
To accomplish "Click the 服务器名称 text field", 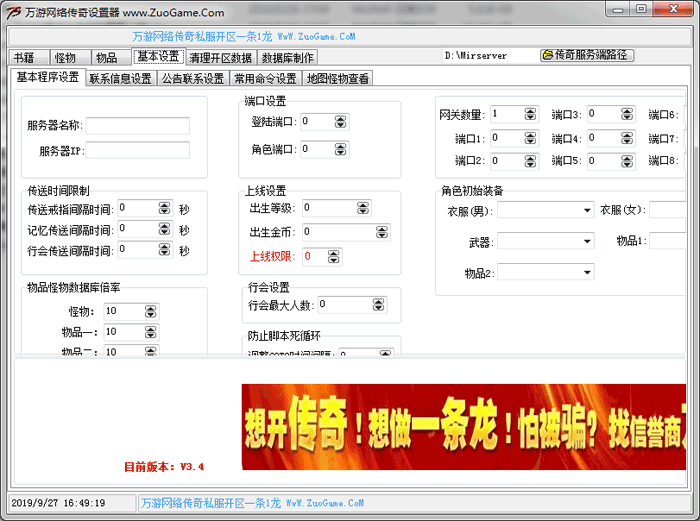I will coord(138,126).
